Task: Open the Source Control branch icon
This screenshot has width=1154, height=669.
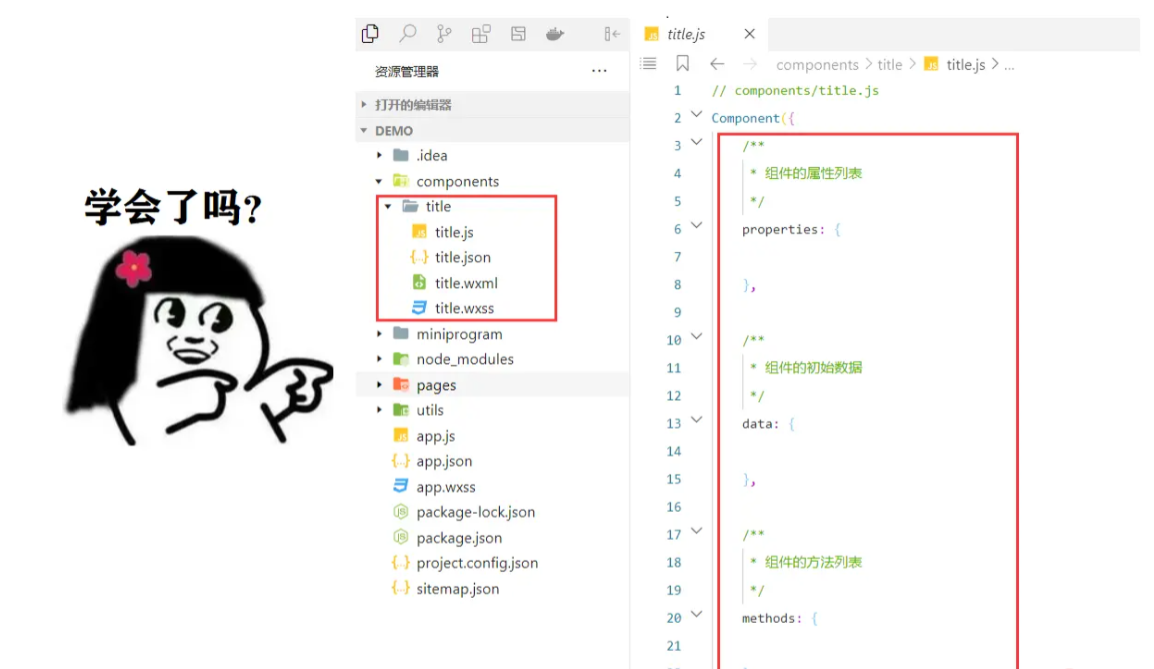Action: tap(444, 34)
